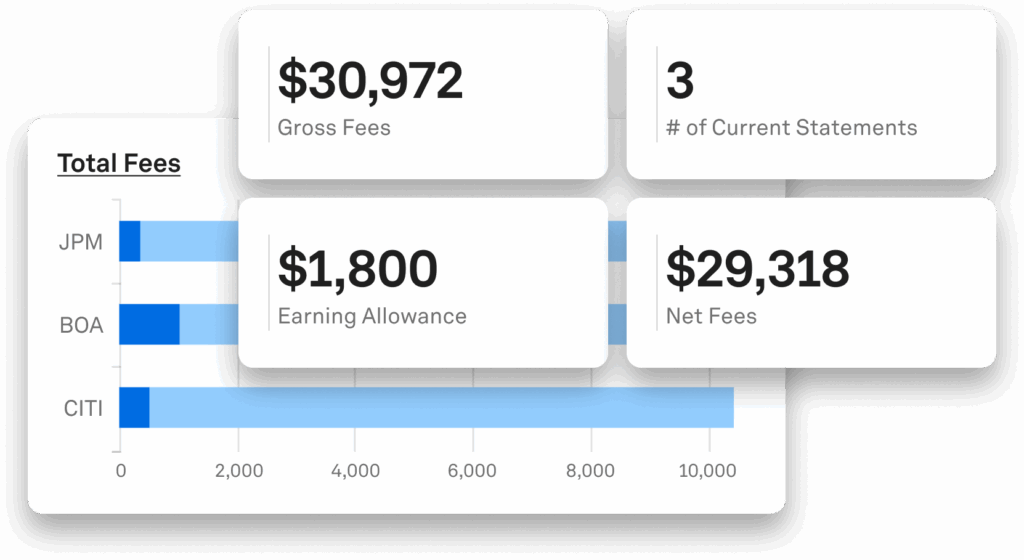
Task: Select the Gross Fees label
Action: click(x=334, y=128)
